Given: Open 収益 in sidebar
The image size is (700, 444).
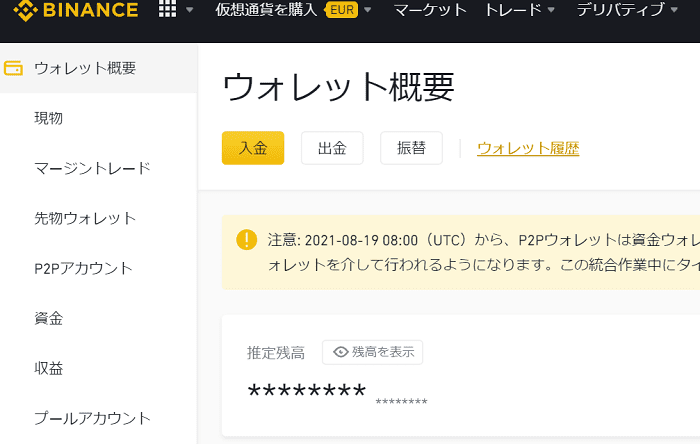Looking at the screenshot, I should point(49,368).
